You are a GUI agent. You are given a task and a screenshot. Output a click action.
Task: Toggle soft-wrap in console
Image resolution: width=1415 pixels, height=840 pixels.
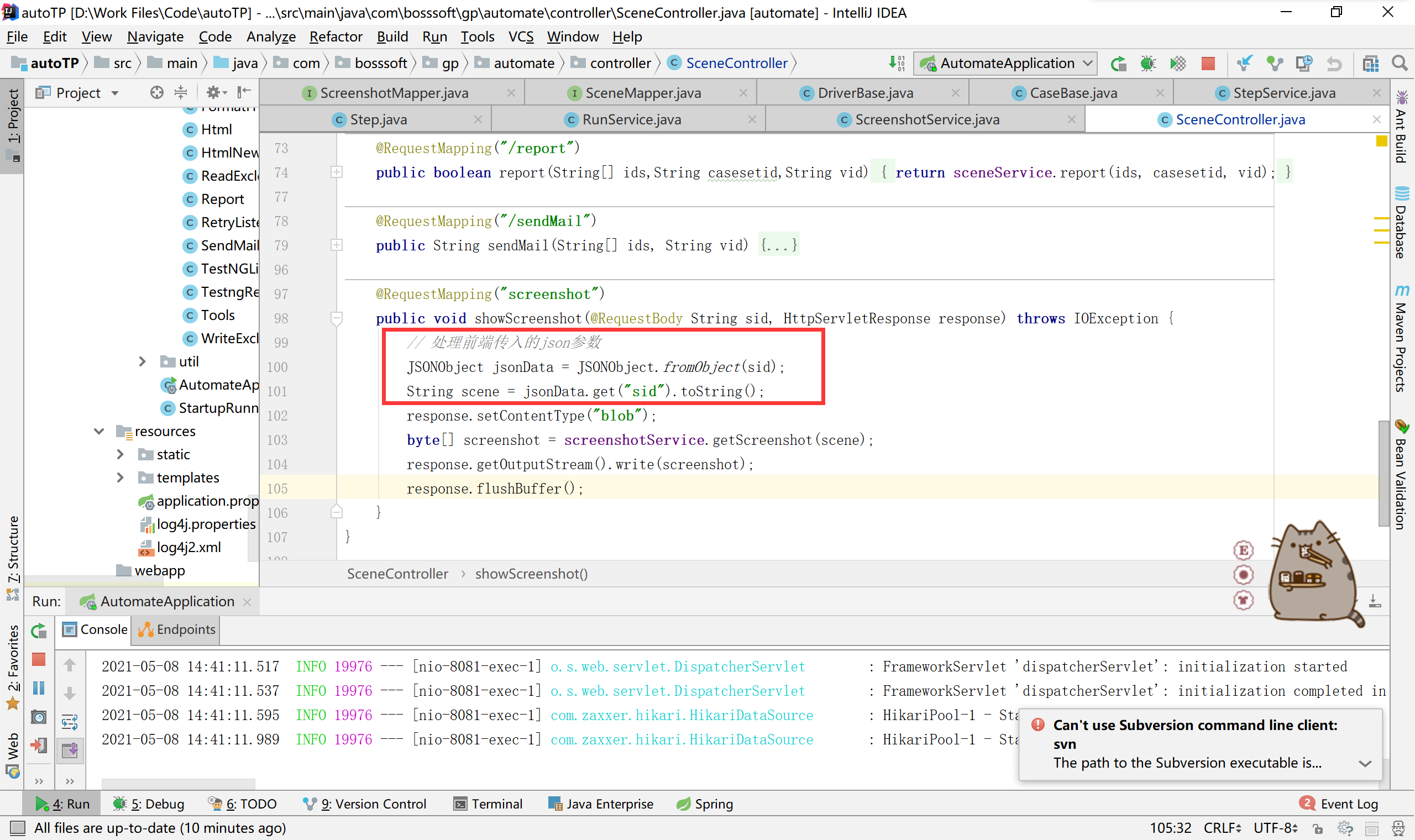pyautogui.click(x=70, y=722)
